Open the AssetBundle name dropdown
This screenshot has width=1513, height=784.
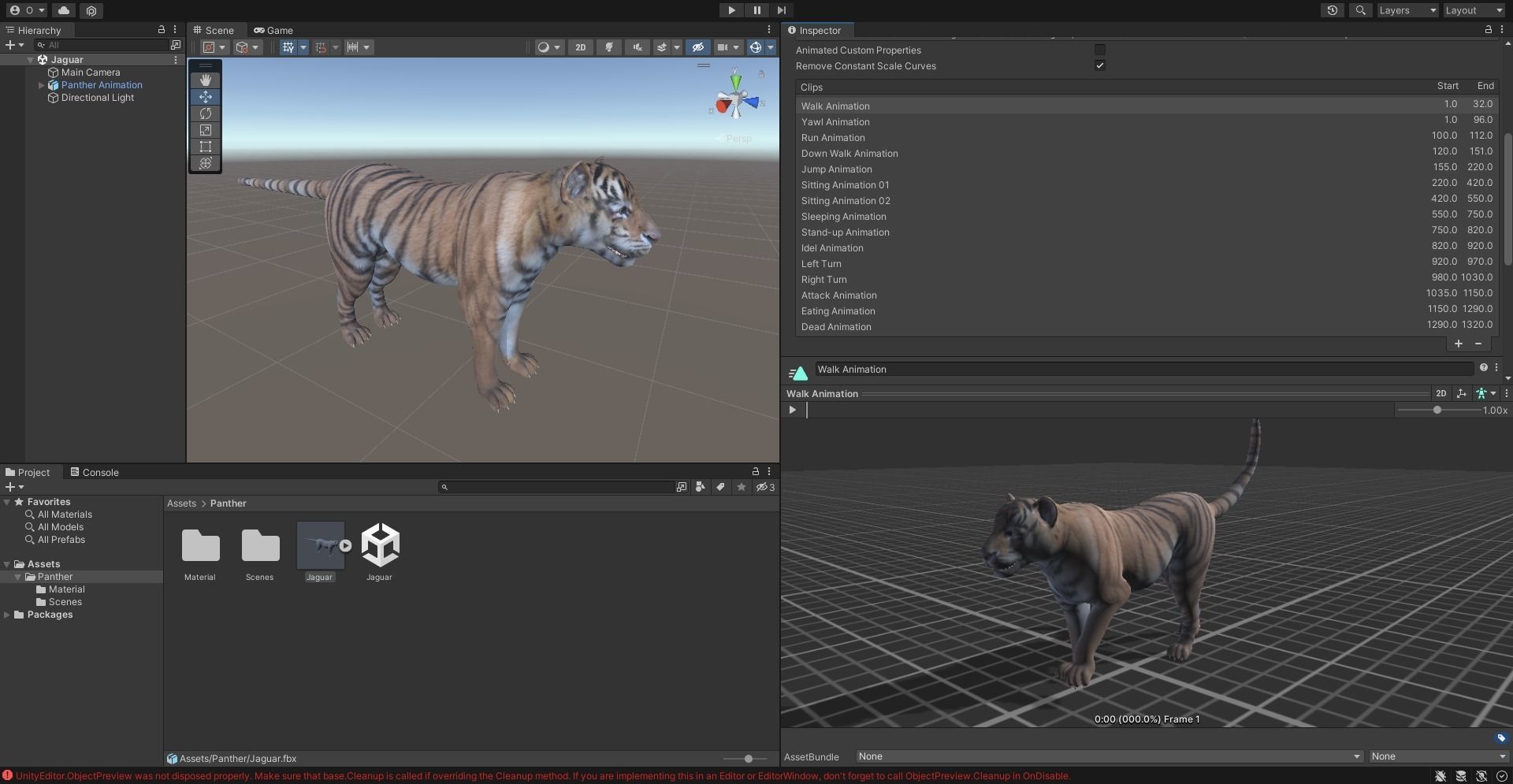point(1109,756)
